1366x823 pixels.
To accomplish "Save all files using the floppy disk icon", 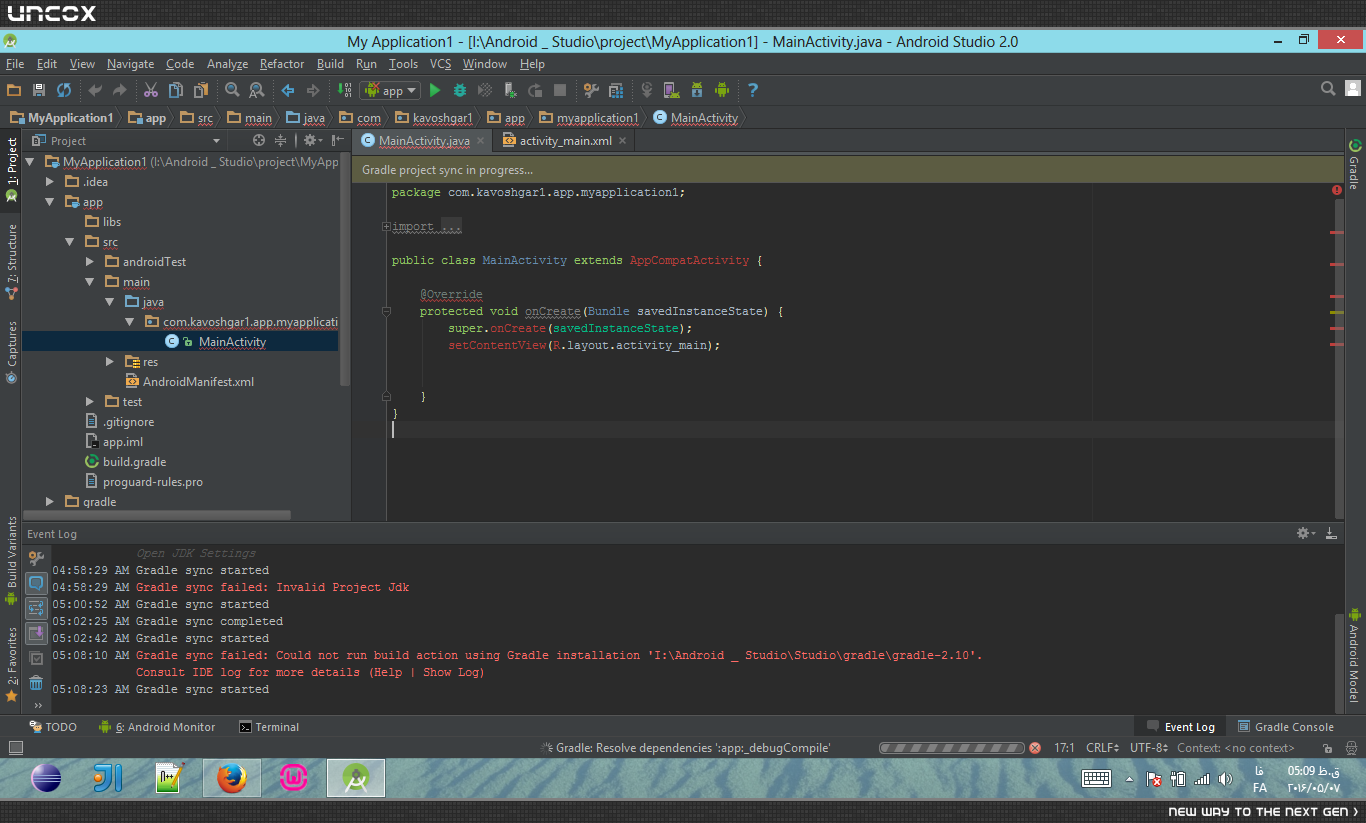I will [39, 90].
